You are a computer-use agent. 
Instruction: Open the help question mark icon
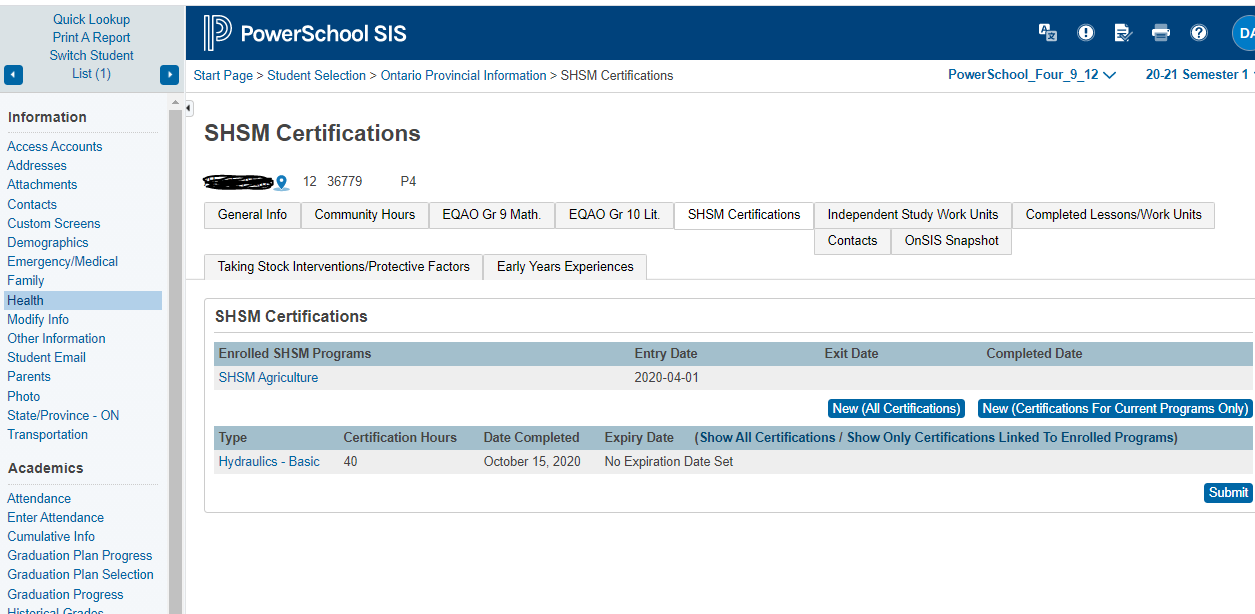tap(1199, 33)
